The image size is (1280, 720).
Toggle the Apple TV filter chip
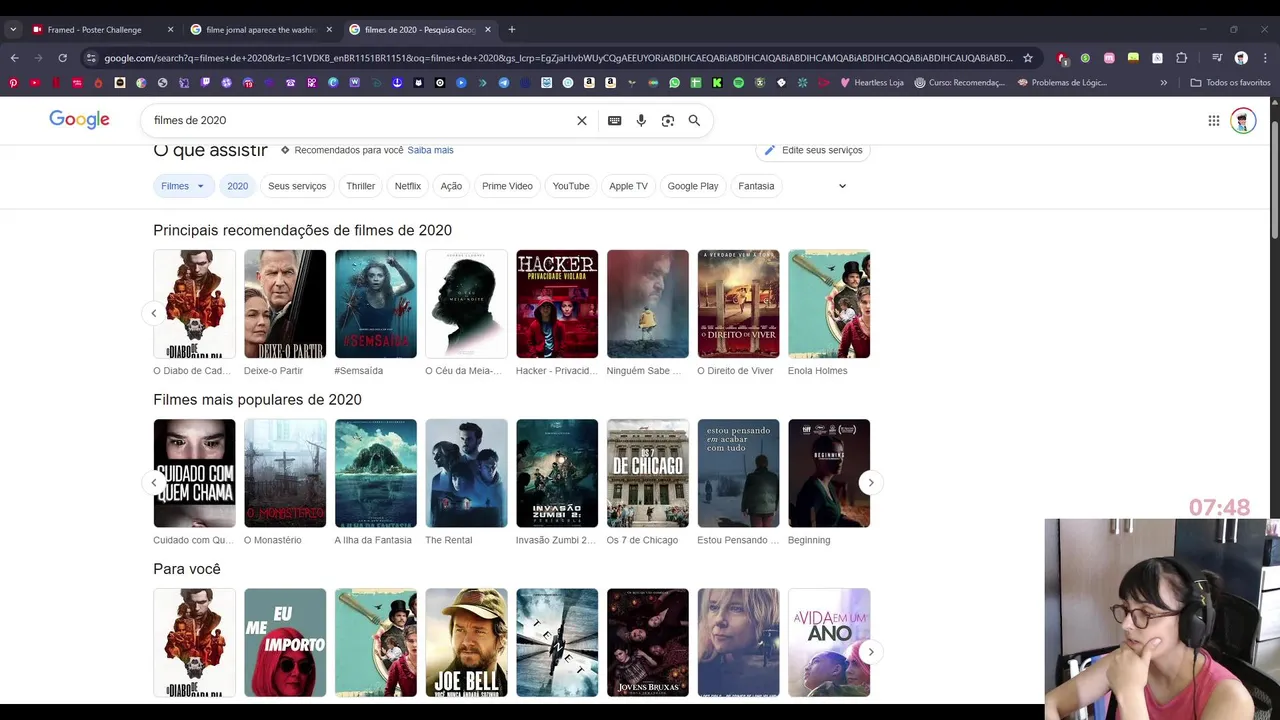tap(628, 186)
